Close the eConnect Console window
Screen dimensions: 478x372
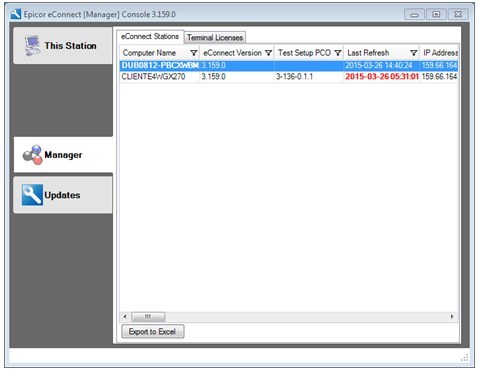point(458,14)
